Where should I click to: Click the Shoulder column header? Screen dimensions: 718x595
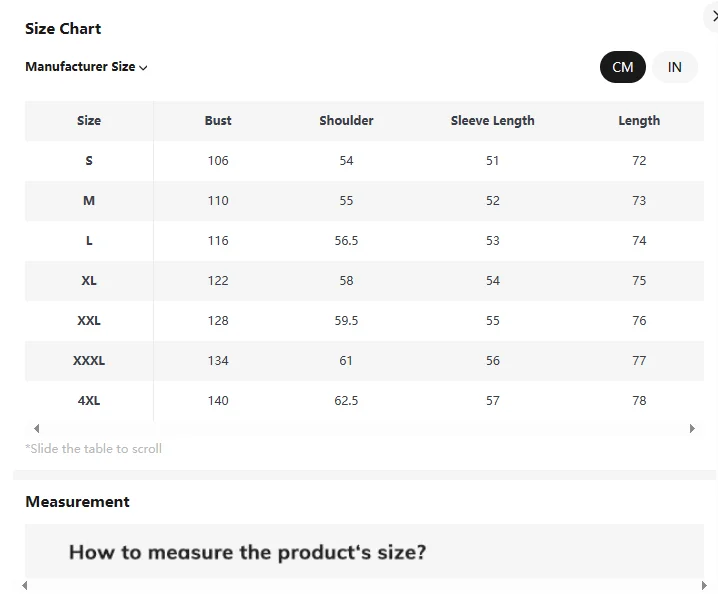click(x=346, y=120)
